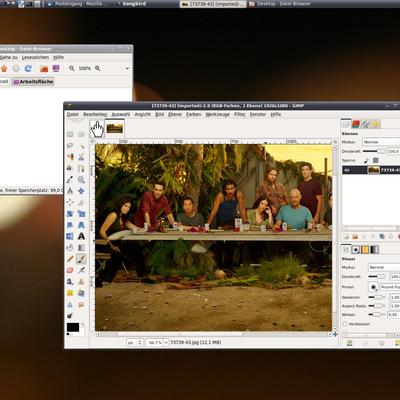Select the Rectangle Select tool in GIMP
Screen dimensions: 400x400
[70, 134]
